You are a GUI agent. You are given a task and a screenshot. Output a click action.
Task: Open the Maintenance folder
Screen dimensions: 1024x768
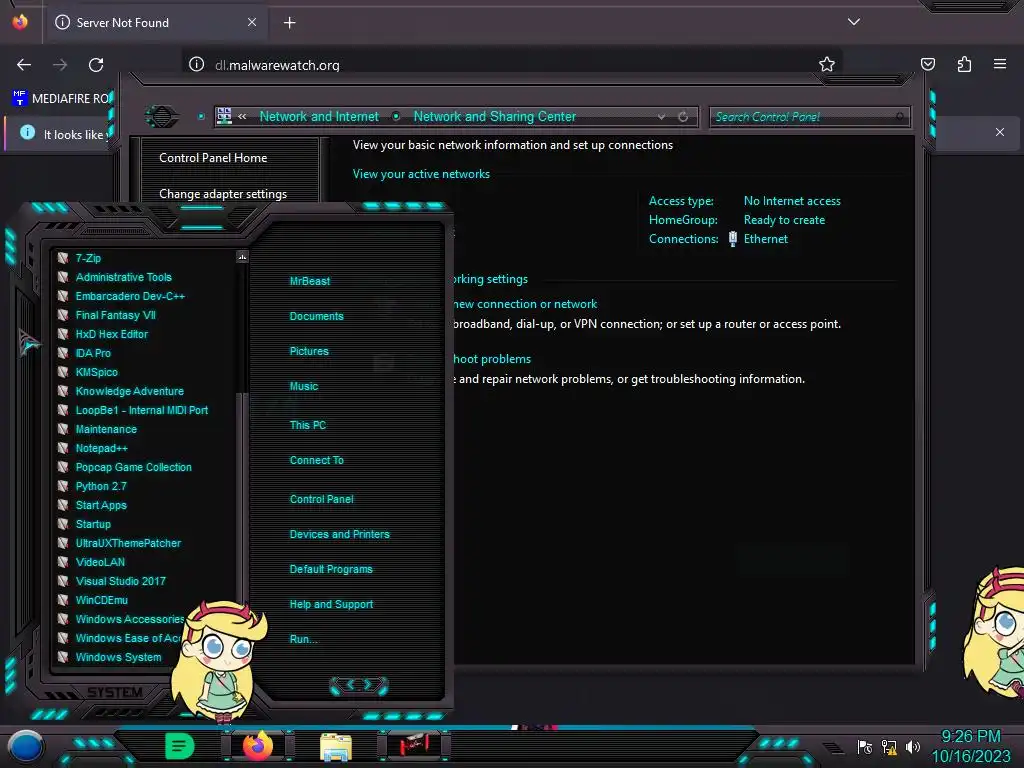point(106,429)
